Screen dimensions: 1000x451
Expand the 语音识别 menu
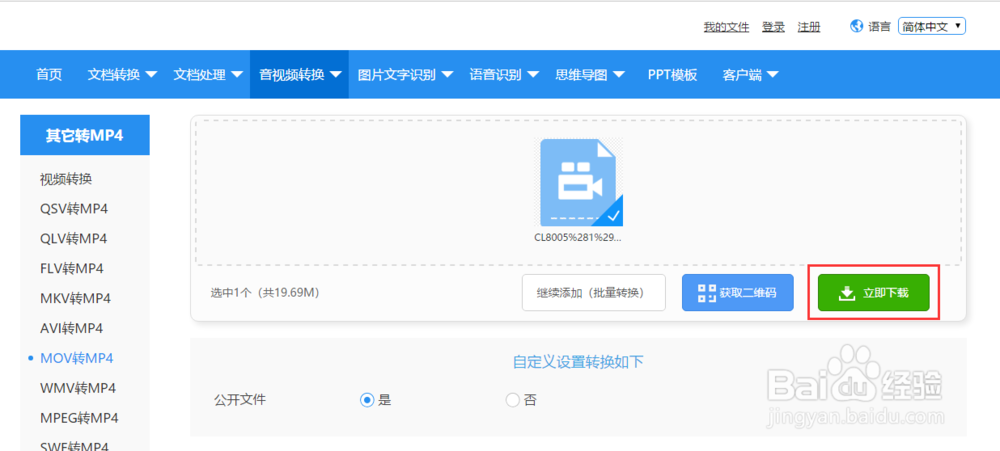504,75
